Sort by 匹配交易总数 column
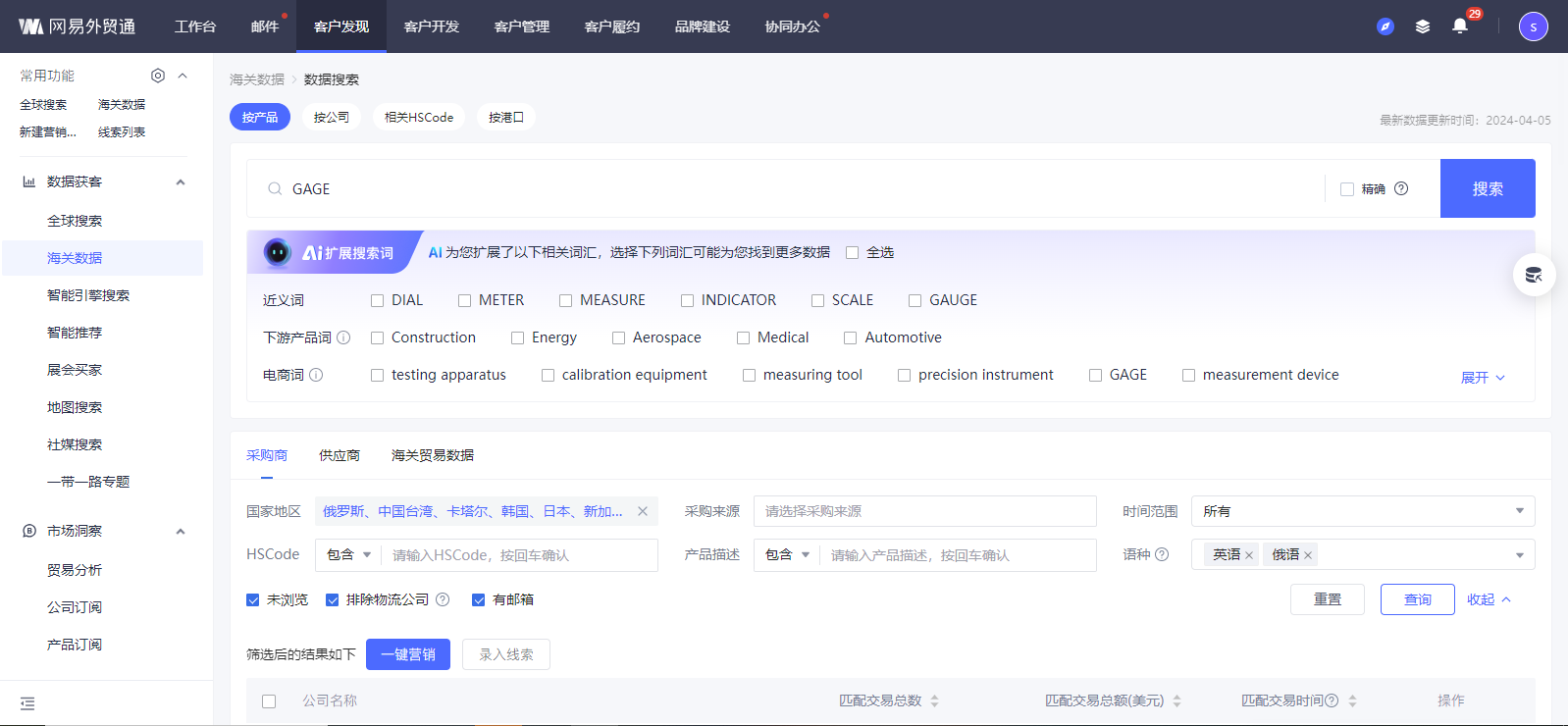 point(934,700)
